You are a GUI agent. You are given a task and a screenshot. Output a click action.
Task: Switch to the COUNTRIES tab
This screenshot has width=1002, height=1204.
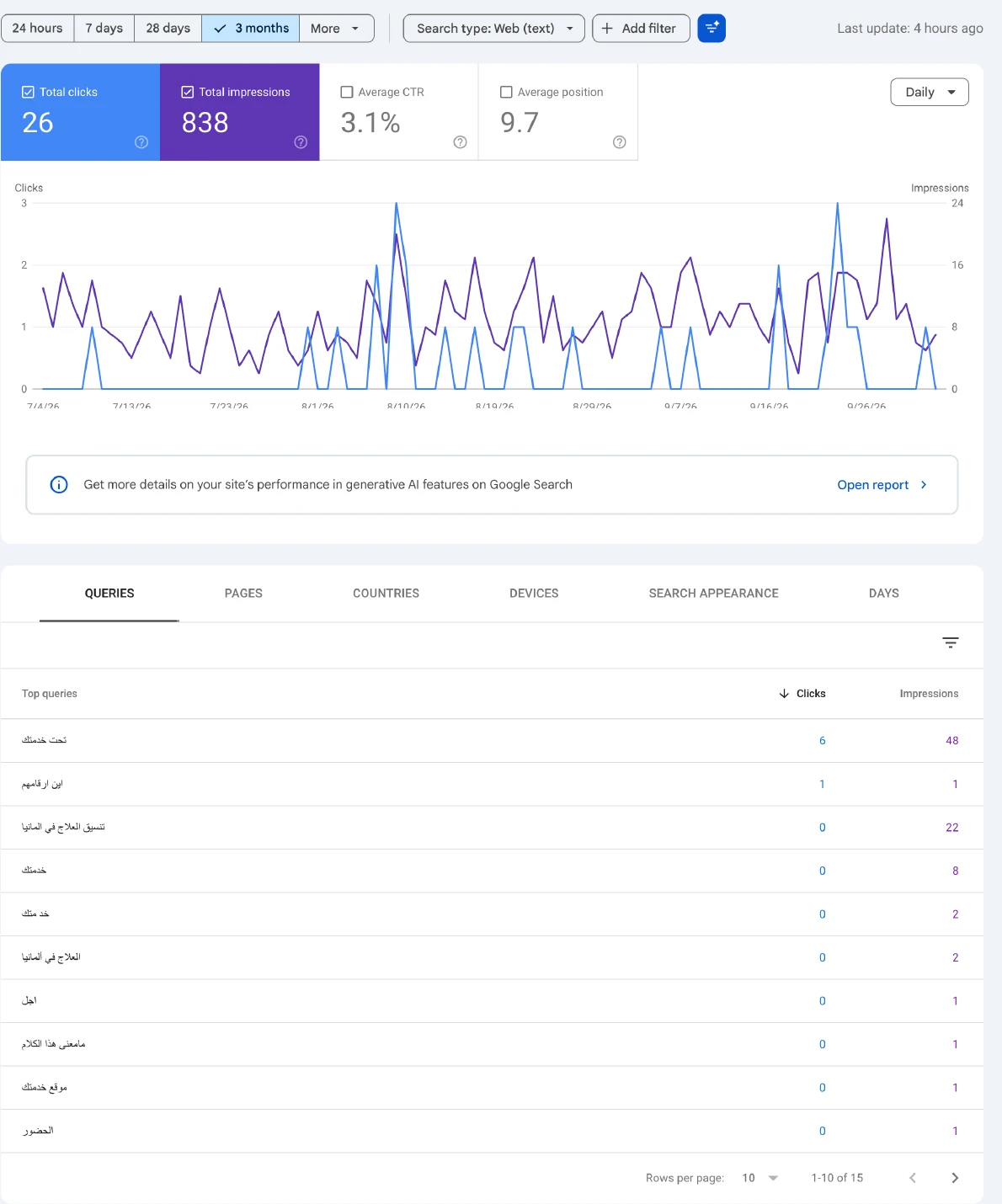pos(386,594)
